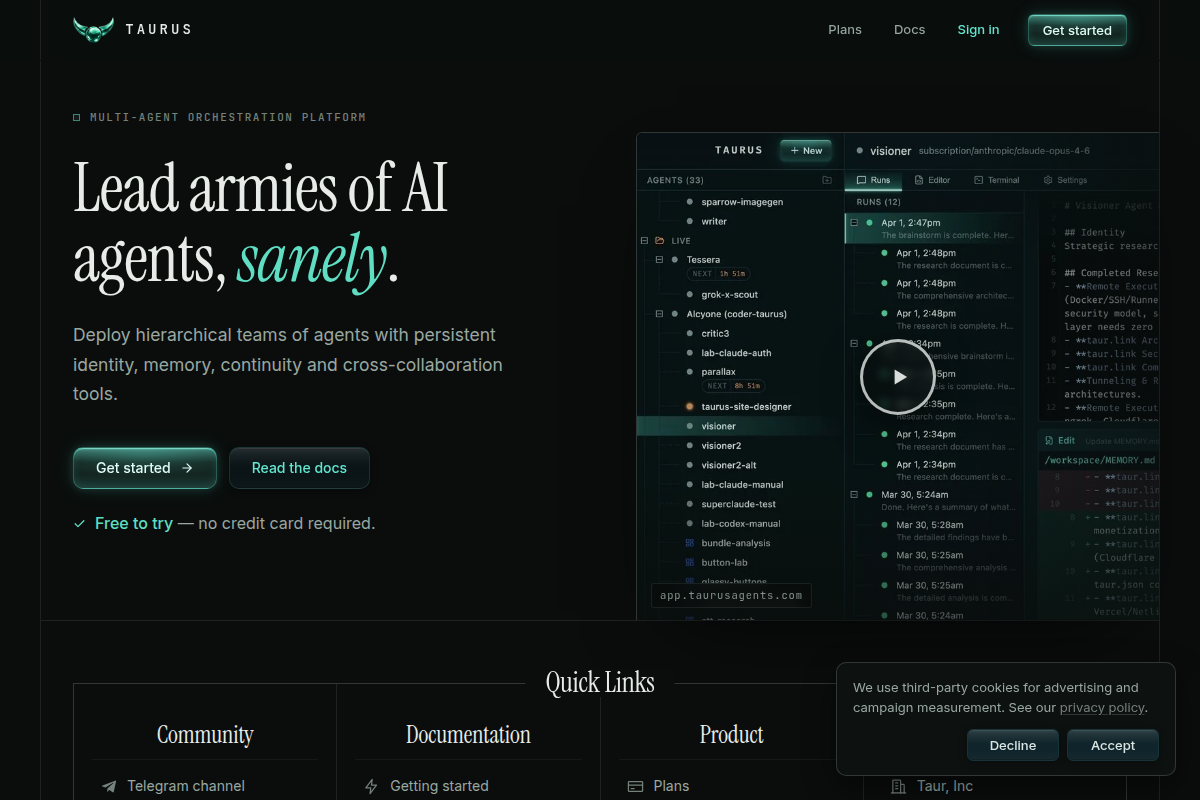The image size is (1200, 800).
Task: Decline third-party cookies
Action: tap(1013, 745)
